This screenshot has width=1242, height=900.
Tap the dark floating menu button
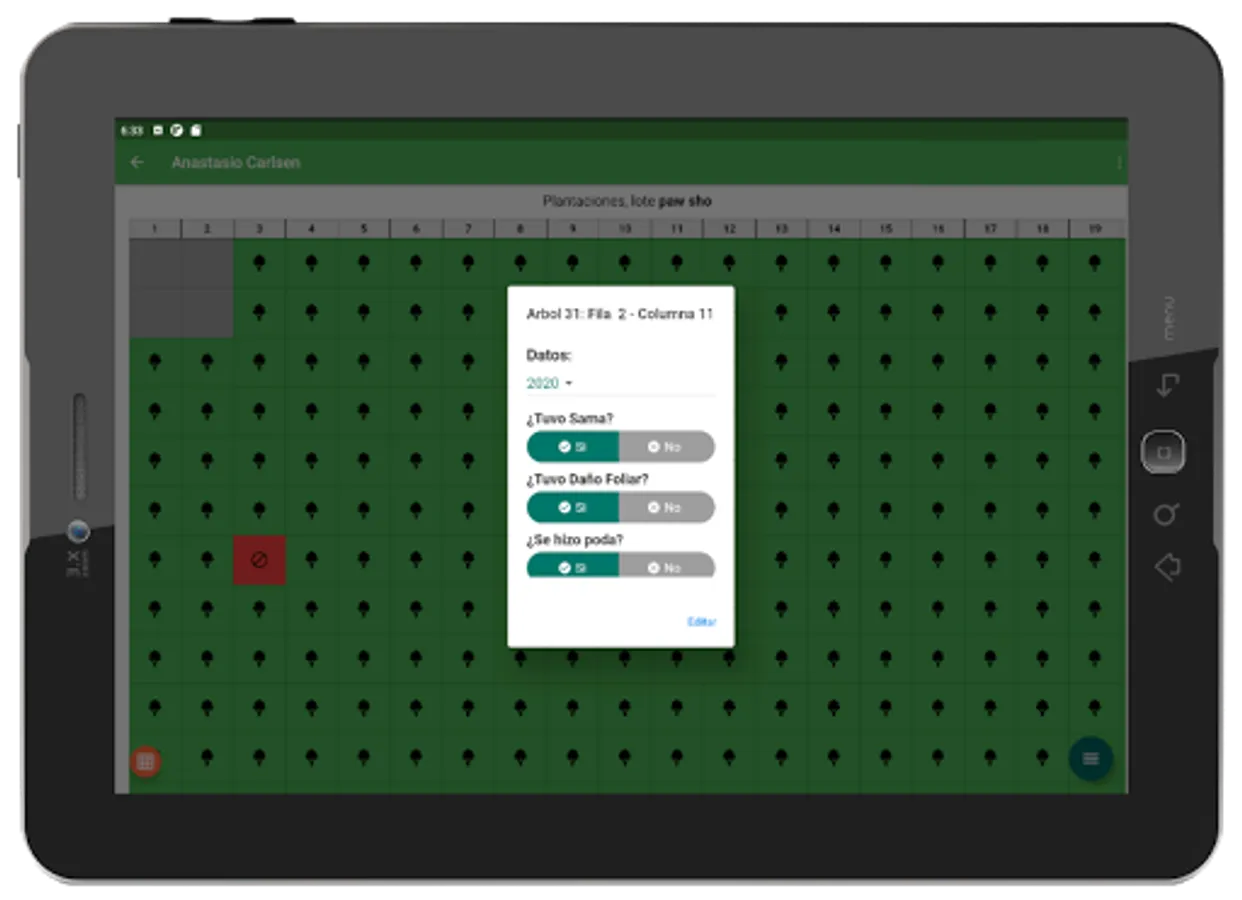tap(1090, 759)
